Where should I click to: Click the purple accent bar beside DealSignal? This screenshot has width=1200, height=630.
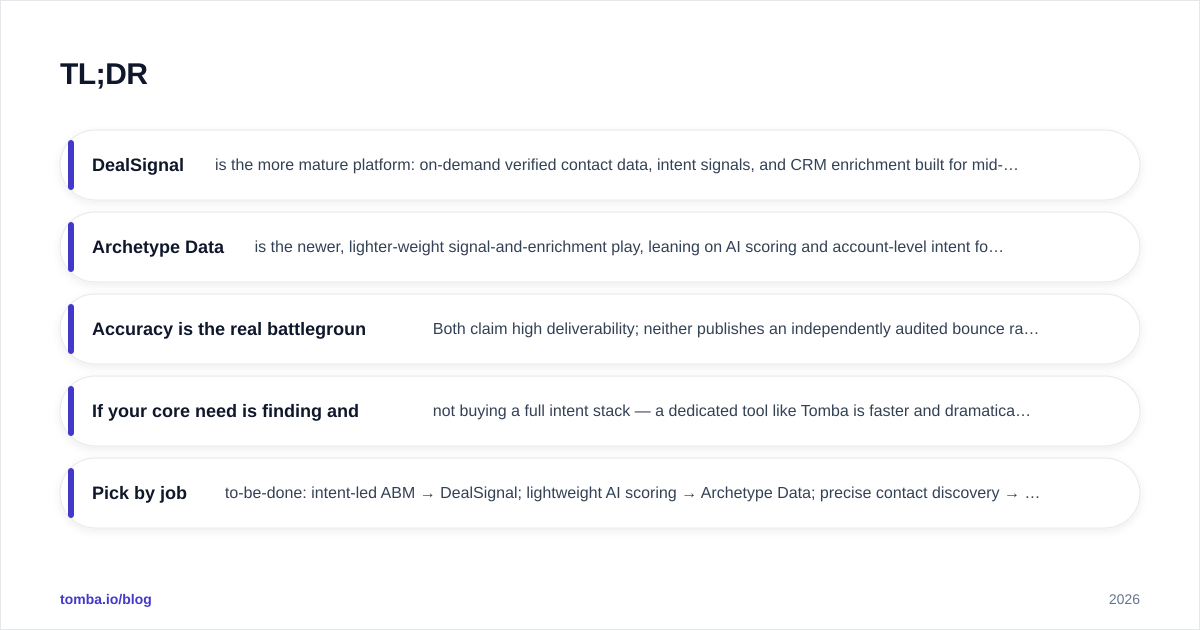tap(71, 165)
